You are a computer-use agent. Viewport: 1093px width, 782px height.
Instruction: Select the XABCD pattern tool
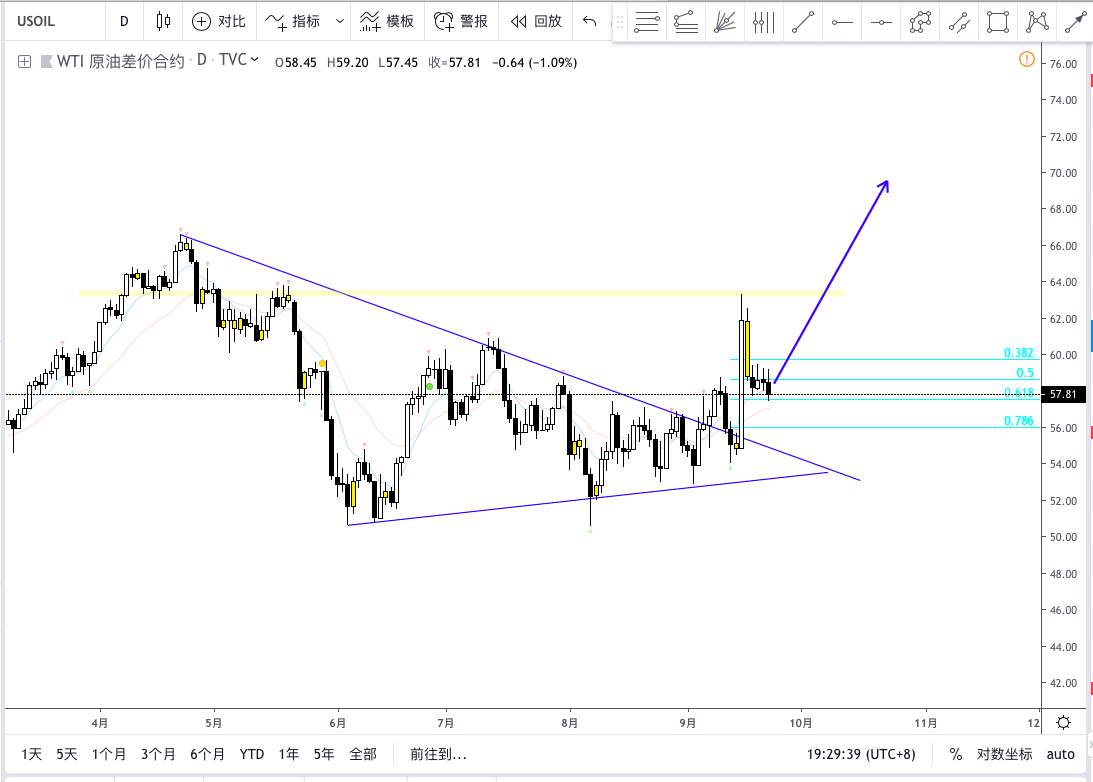point(1037,22)
